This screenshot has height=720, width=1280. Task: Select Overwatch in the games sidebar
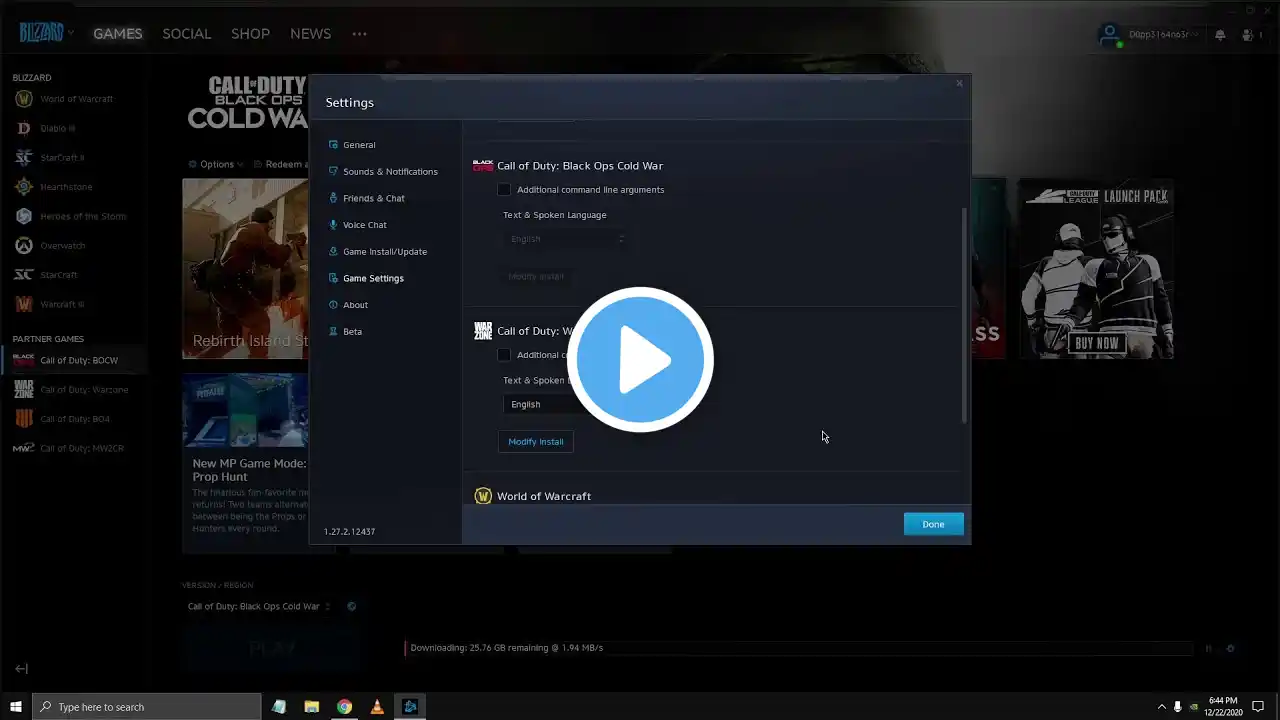tap(50, 246)
